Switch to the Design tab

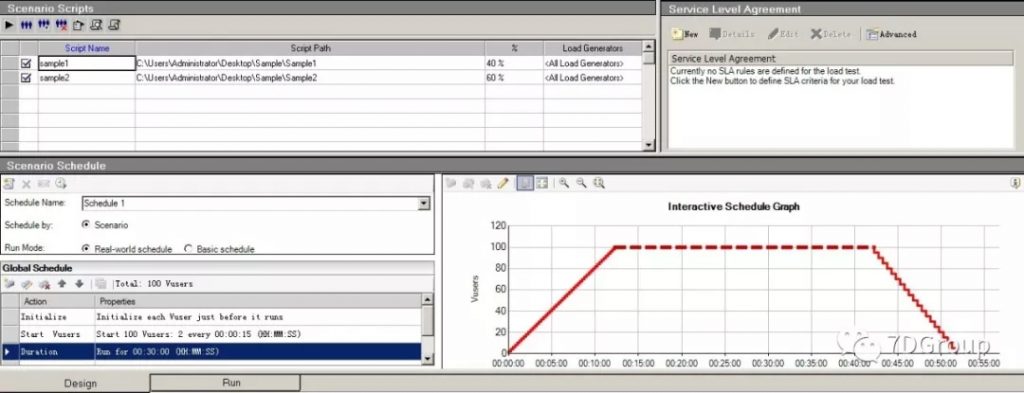[80, 383]
